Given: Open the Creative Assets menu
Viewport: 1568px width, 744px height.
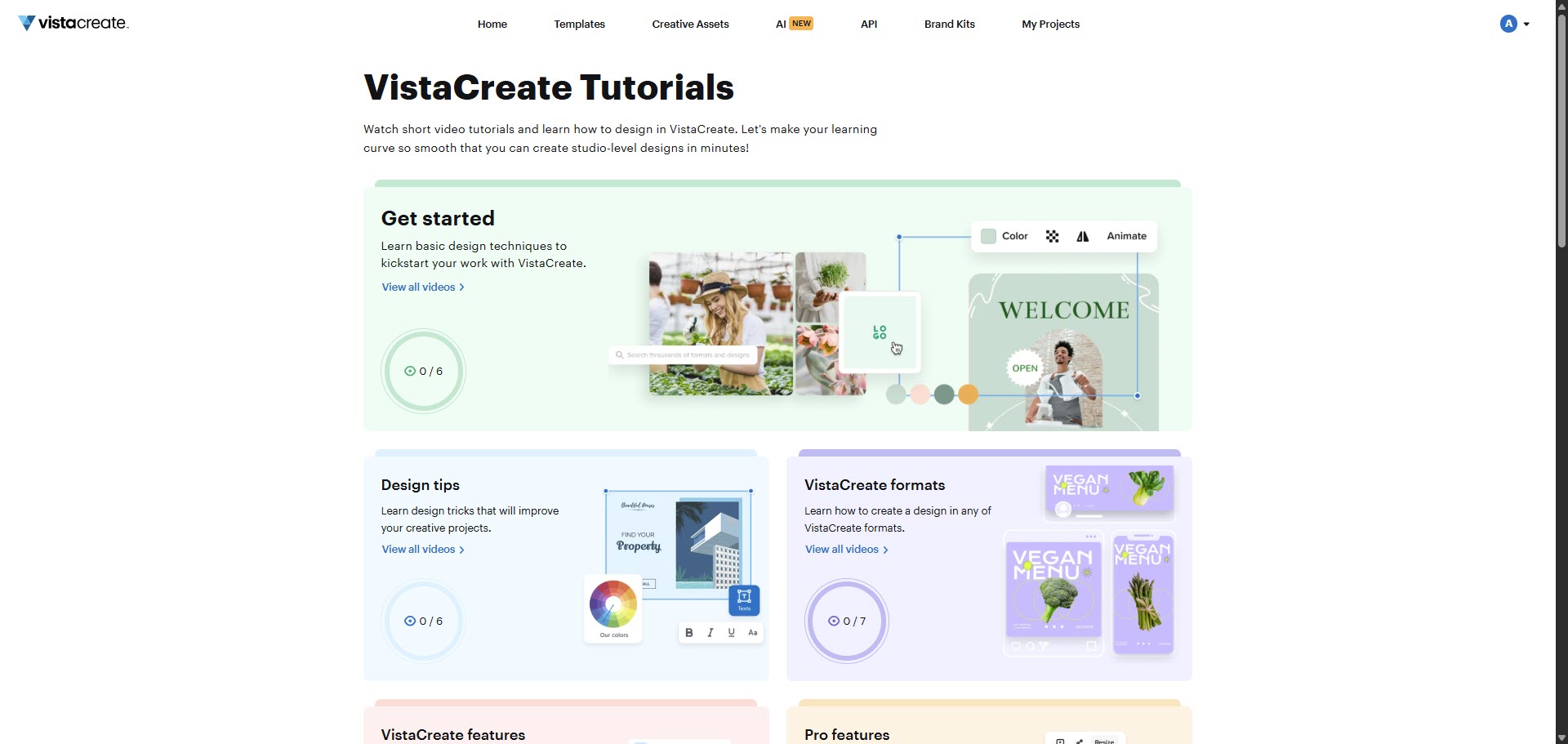Looking at the screenshot, I should 690,24.
